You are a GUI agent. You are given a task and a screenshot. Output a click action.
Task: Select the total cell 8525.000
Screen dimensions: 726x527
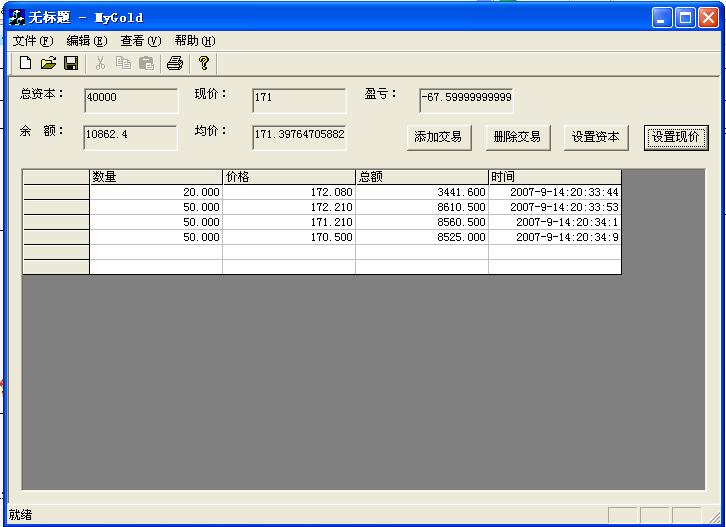pyautogui.click(x=422, y=237)
